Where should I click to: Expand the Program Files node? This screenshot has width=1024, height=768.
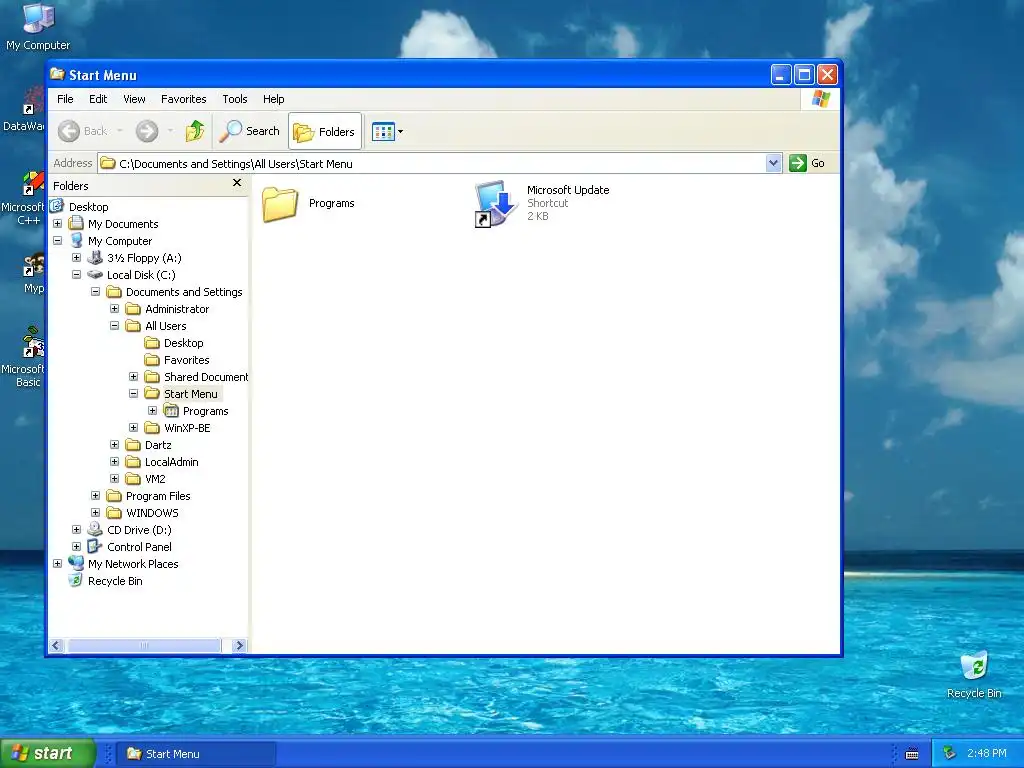[x=95, y=495]
